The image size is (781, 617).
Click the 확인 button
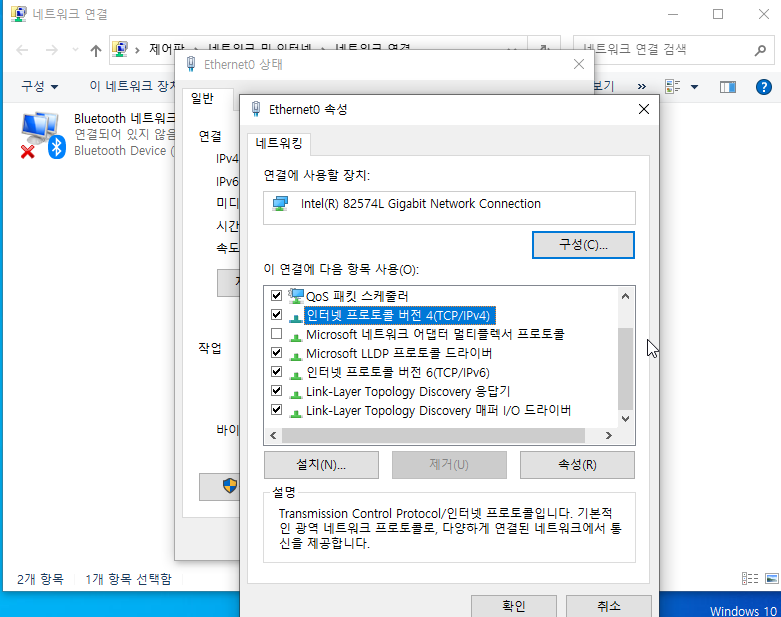[514, 606]
